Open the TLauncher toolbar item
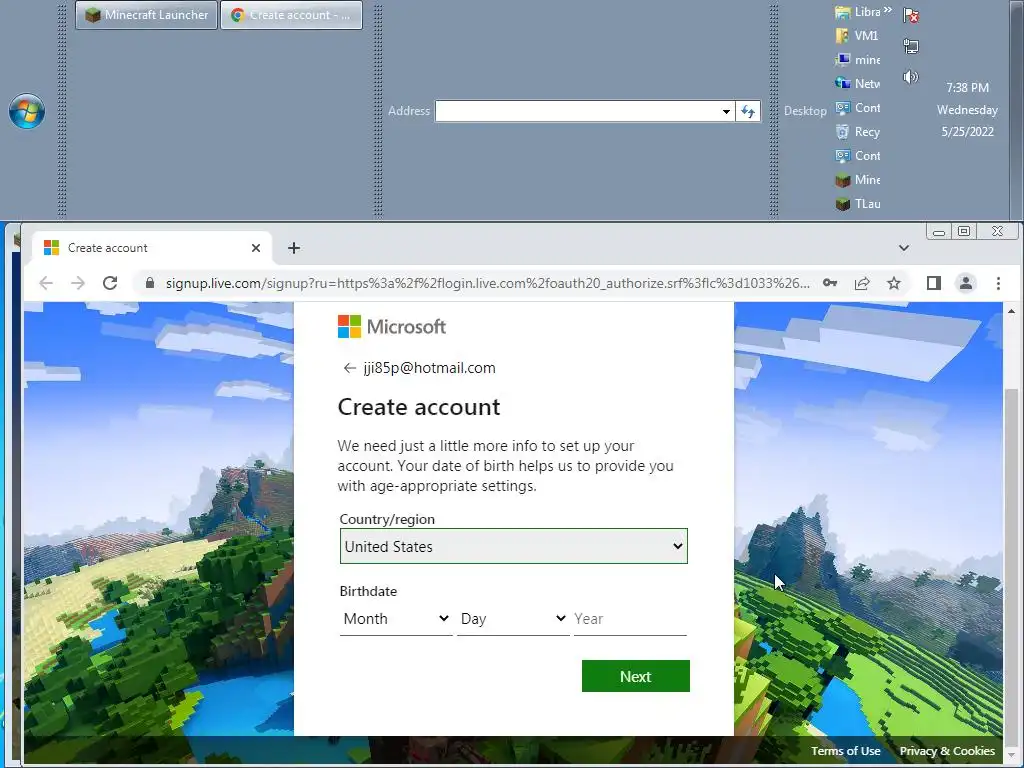The height and width of the screenshot is (768, 1024). click(x=857, y=204)
